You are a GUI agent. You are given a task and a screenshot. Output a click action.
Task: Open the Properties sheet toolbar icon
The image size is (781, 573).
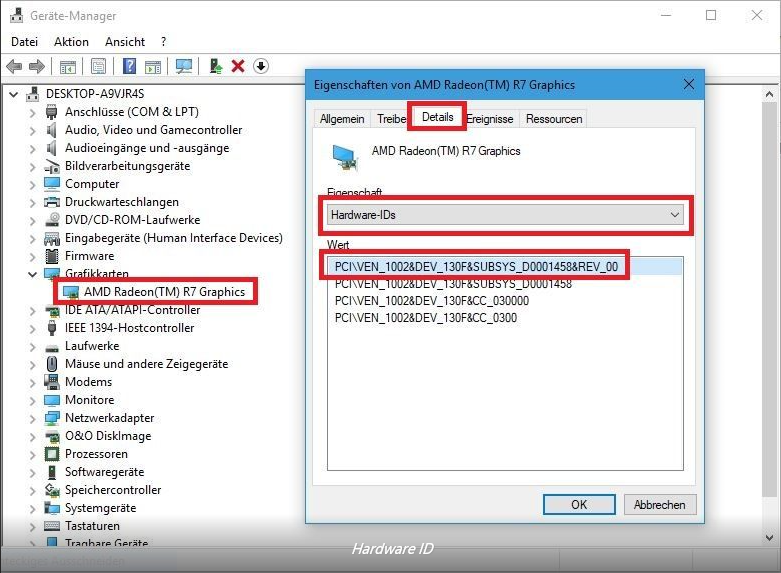pos(99,66)
